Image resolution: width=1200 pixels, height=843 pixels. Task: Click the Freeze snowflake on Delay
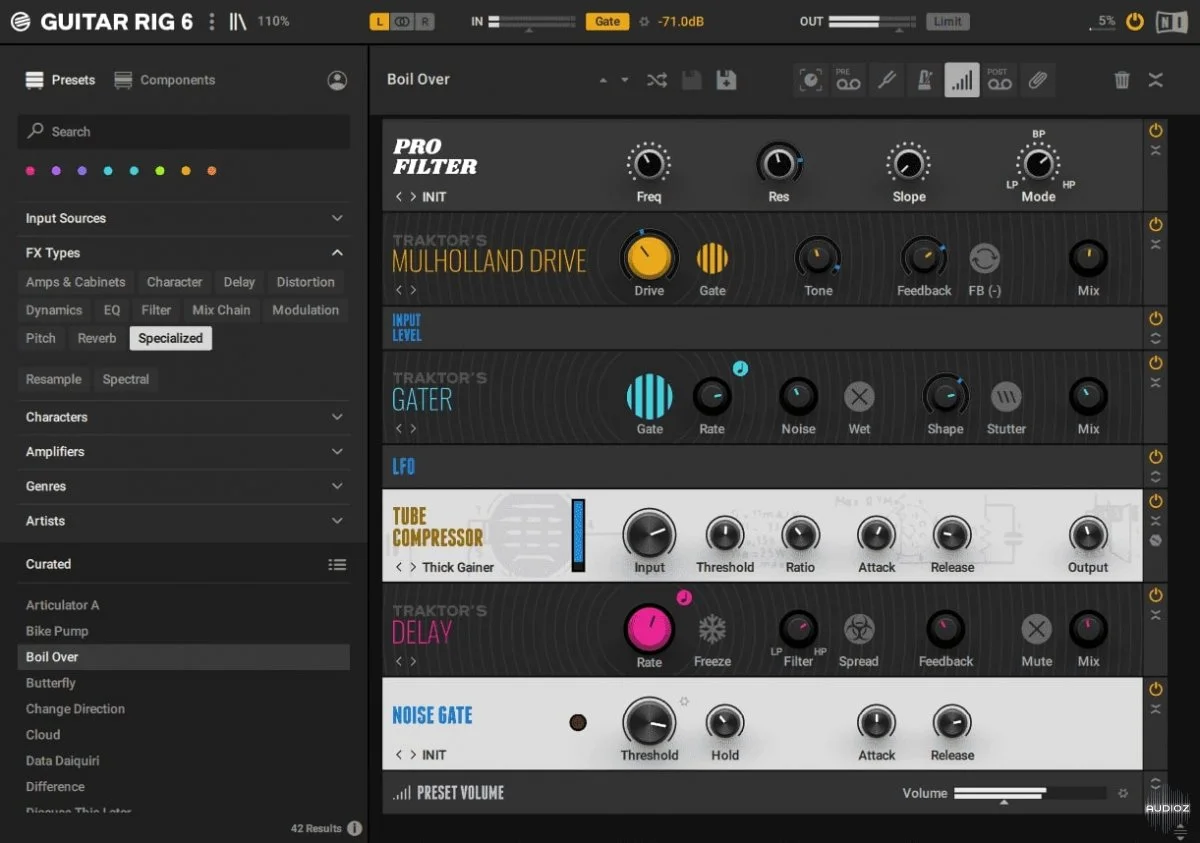pyautogui.click(x=712, y=629)
